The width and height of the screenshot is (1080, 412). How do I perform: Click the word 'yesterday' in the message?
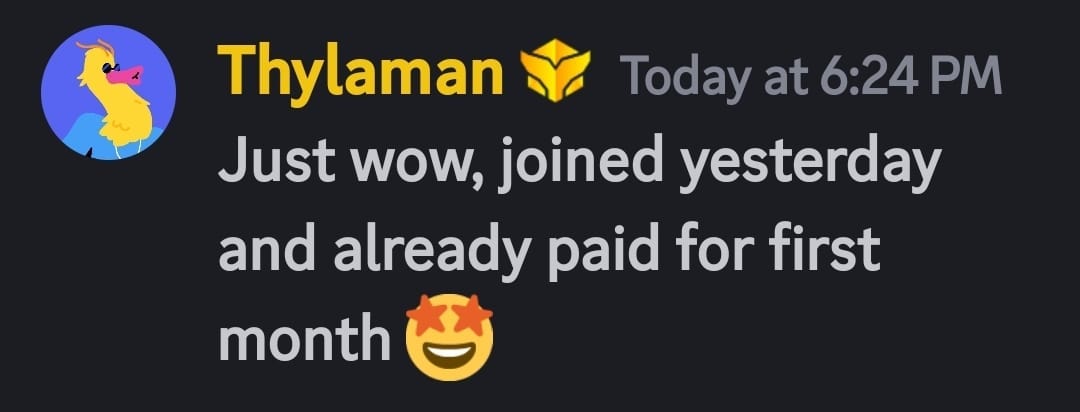pyautogui.click(x=811, y=165)
